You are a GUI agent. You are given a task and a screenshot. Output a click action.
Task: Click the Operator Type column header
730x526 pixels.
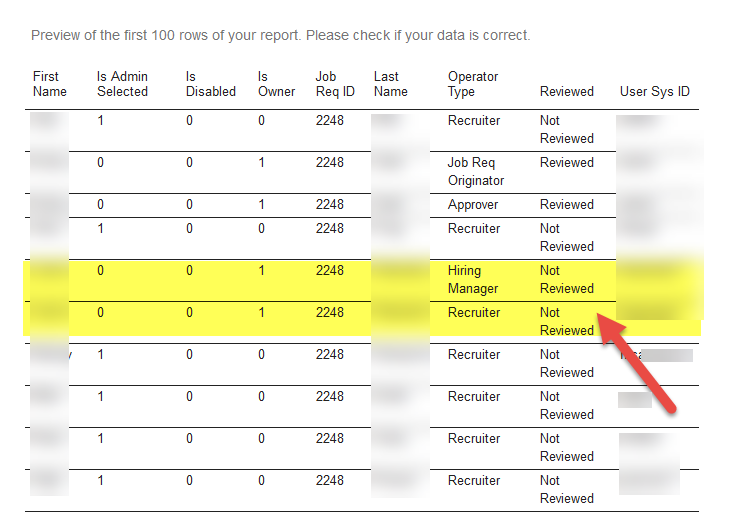(x=473, y=84)
